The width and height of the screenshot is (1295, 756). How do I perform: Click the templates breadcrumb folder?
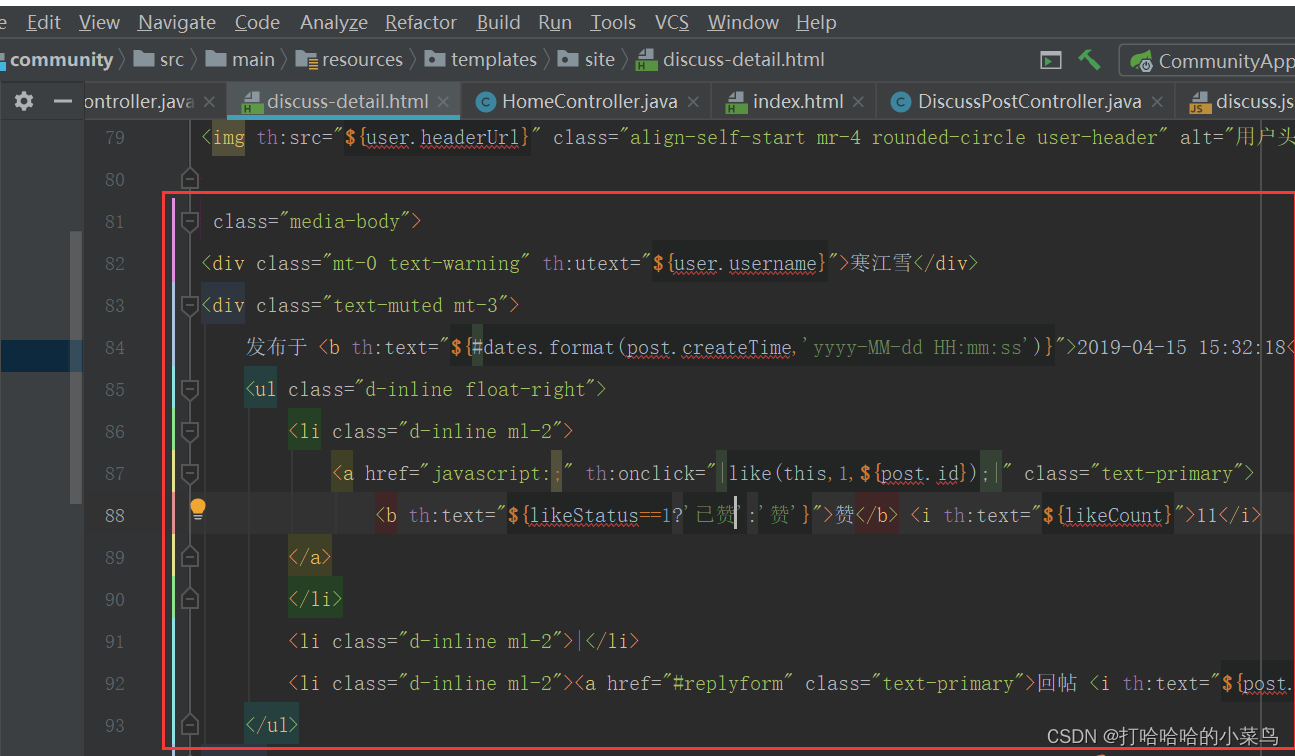(x=481, y=60)
